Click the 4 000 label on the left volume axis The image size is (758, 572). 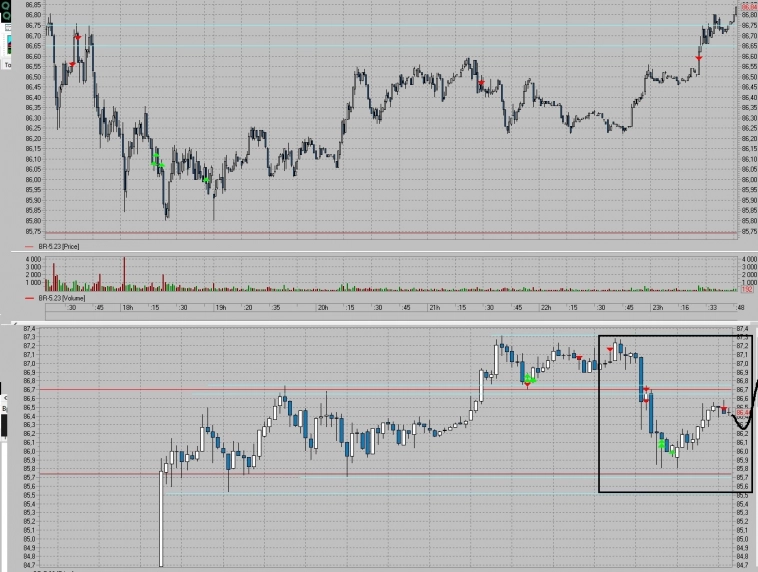33,259
